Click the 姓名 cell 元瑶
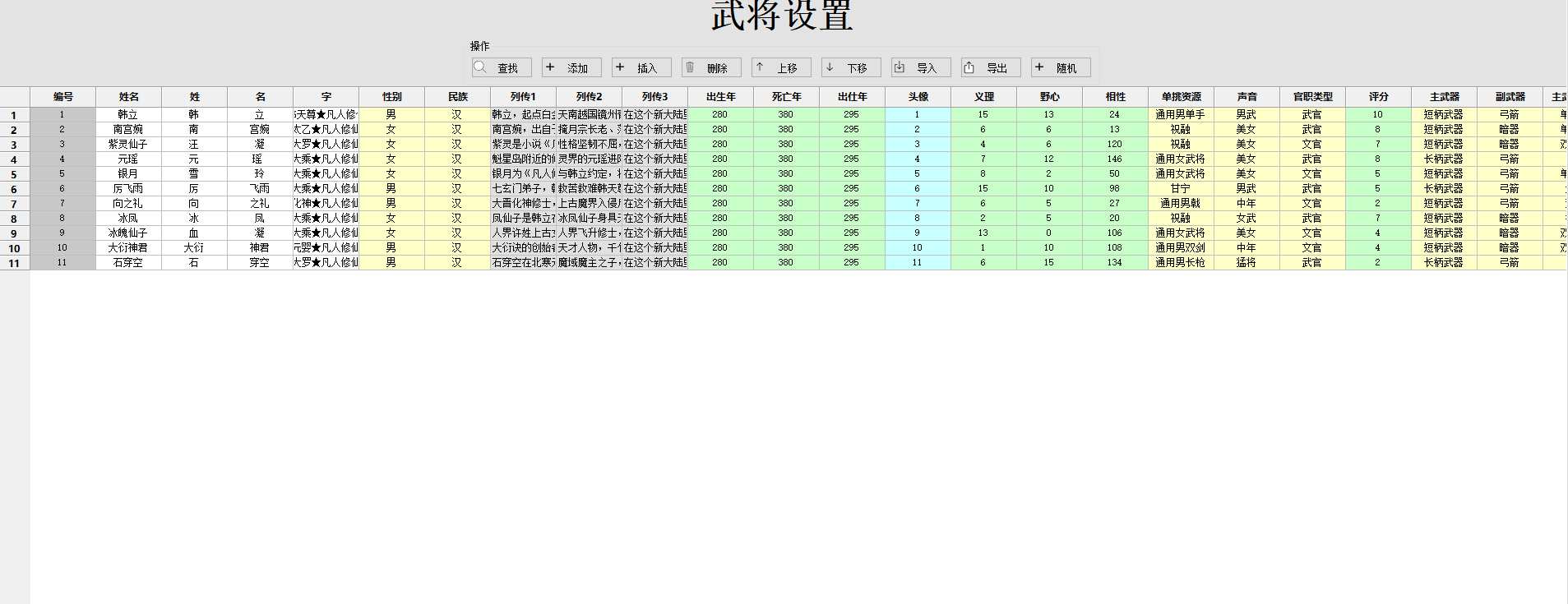The width and height of the screenshot is (1568, 604). coord(129,159)
